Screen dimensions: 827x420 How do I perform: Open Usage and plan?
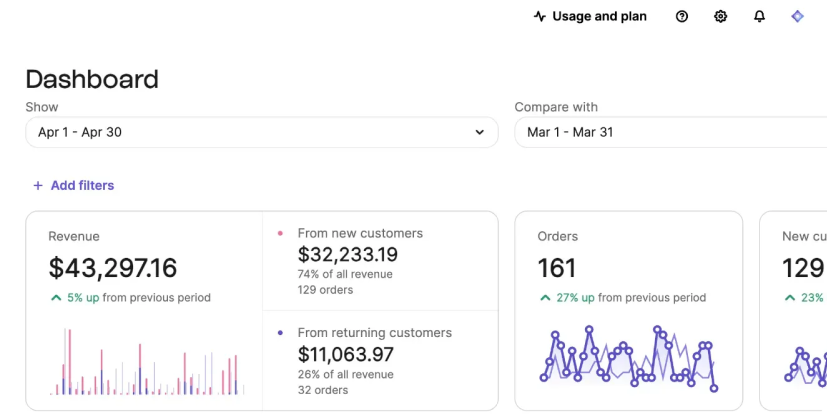599,17
